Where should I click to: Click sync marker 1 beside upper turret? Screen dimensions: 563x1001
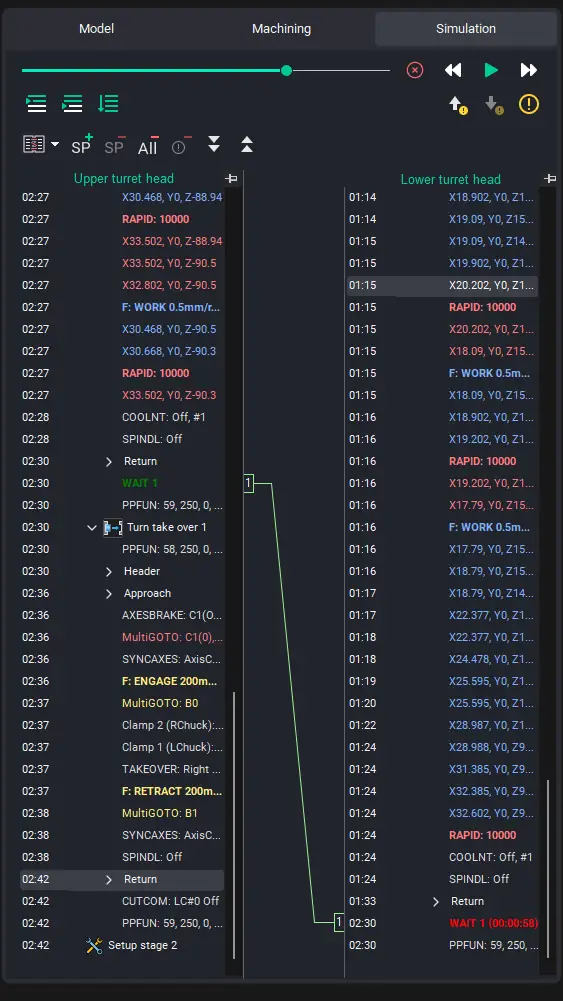point(248,483)
